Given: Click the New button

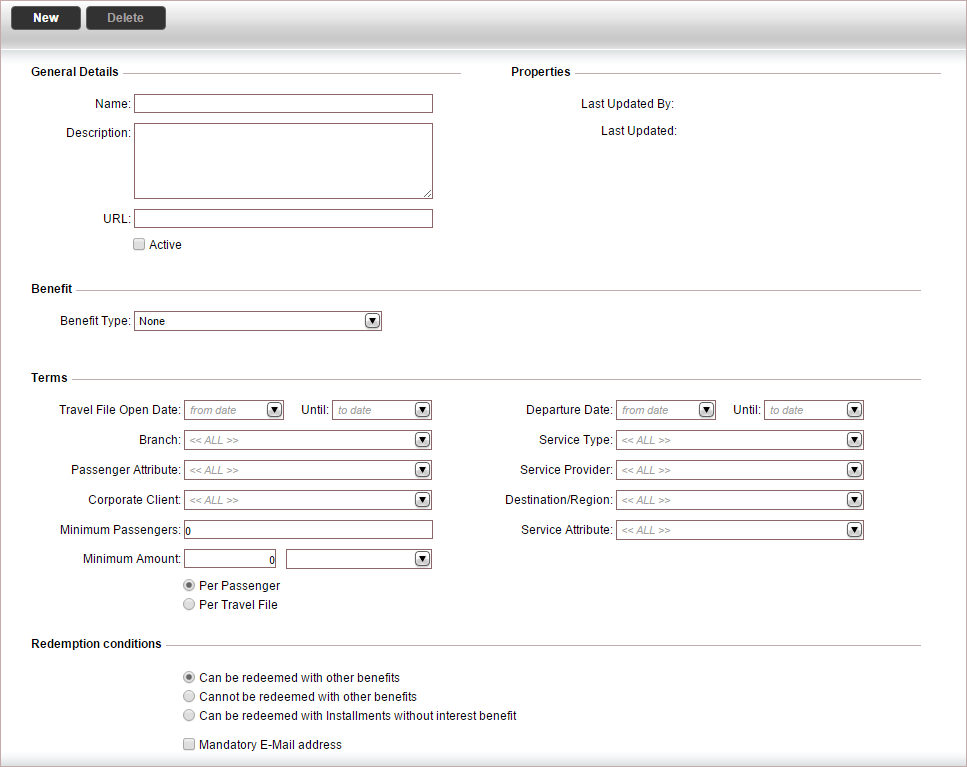Looking at the screenshot, I should (x=46, y=18).
